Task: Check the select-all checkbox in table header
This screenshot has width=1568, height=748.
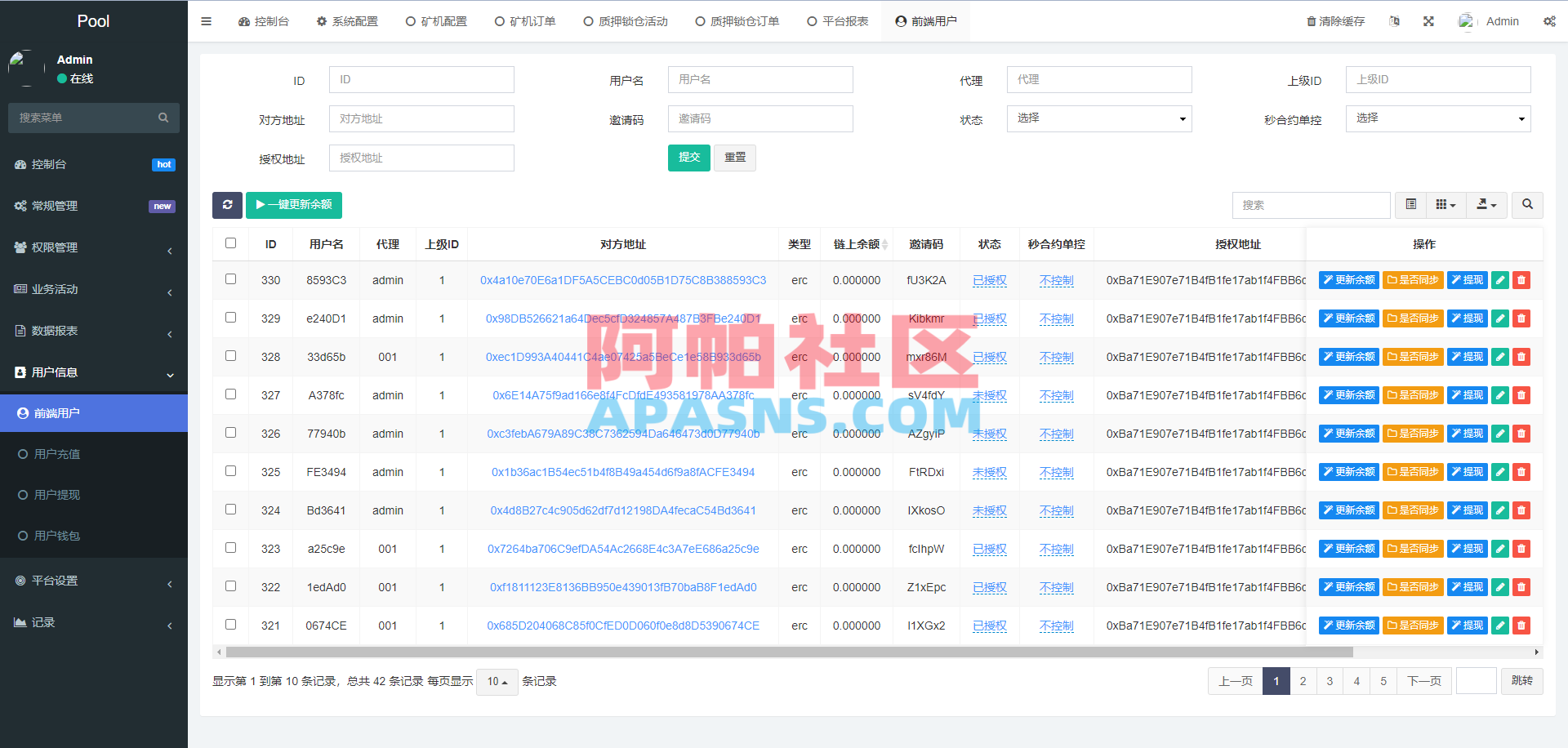Action: (230, 243)
